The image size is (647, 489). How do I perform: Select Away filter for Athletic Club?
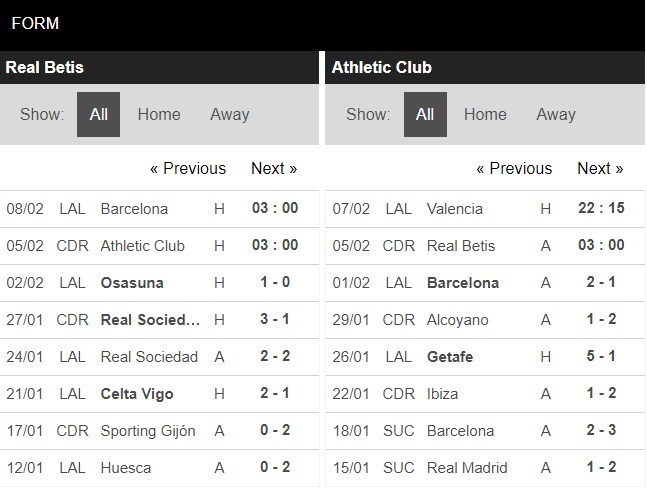(x=555, y=114)
